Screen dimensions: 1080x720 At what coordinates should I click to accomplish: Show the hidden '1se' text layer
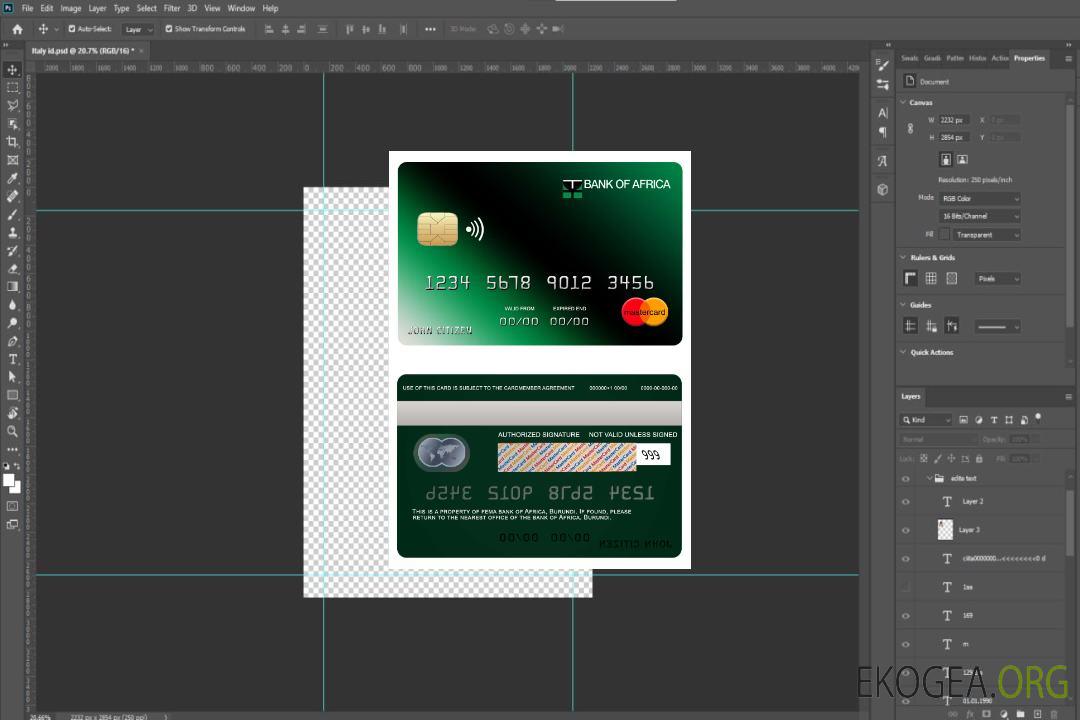point(906,588)
